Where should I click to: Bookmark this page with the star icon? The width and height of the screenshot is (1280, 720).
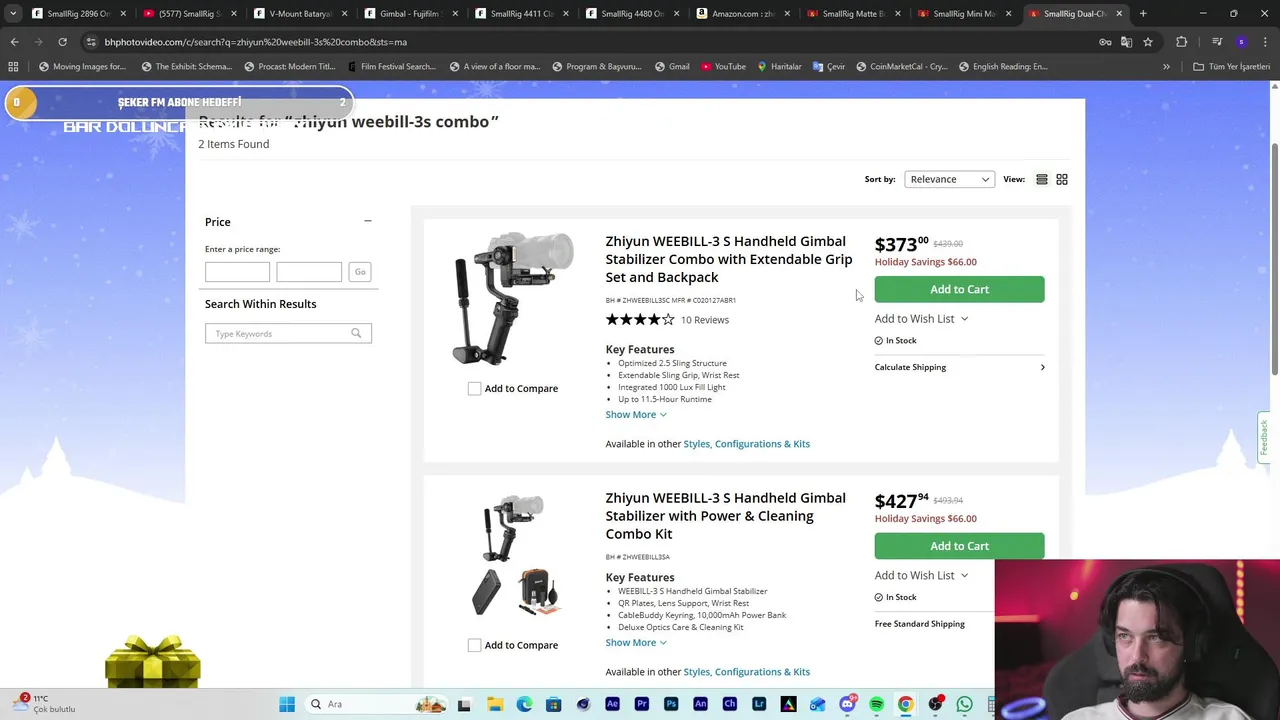pos(1148,42)
